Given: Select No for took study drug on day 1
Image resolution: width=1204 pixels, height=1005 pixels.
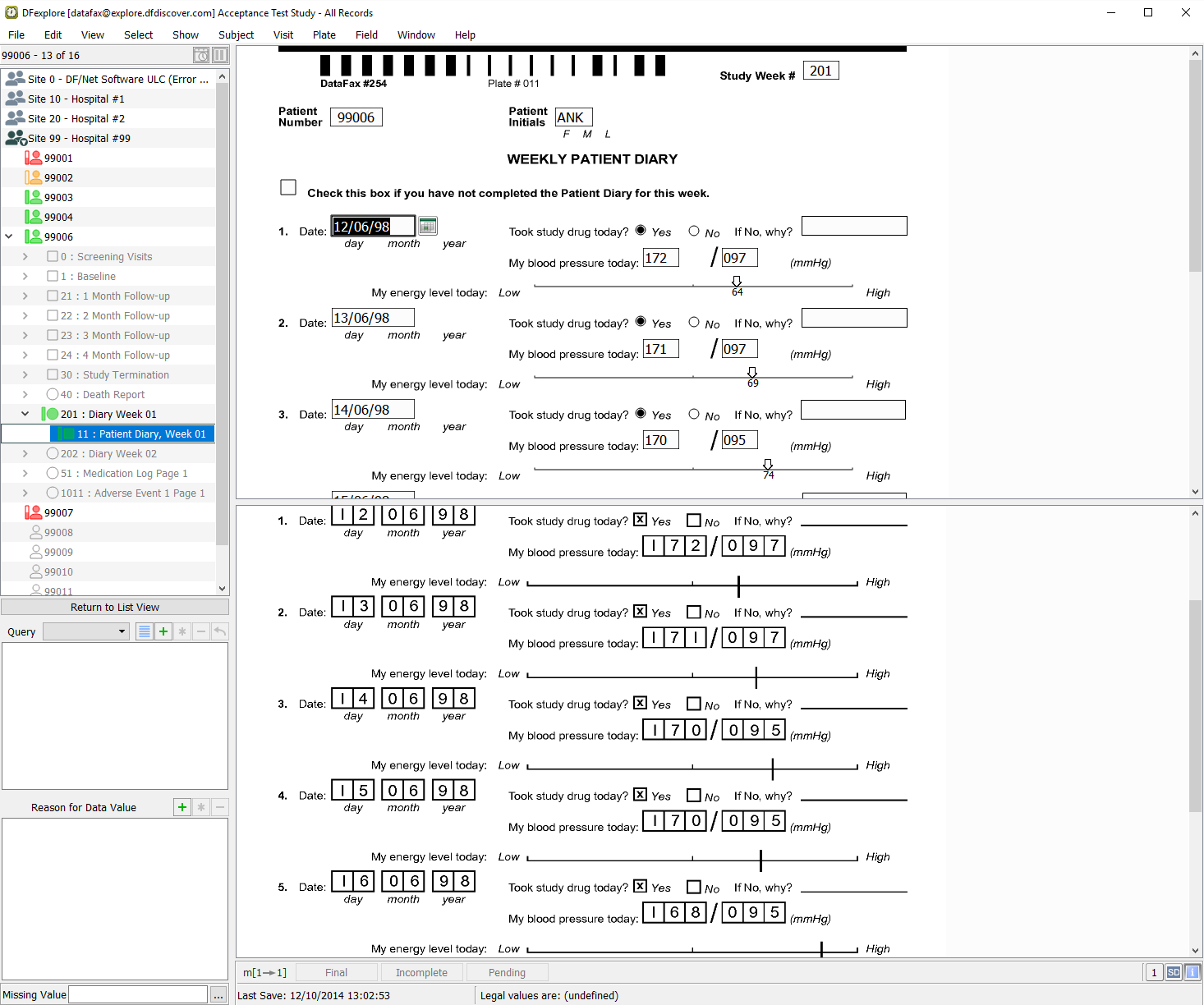Looking at the screenshot, I should pos(694,232).
